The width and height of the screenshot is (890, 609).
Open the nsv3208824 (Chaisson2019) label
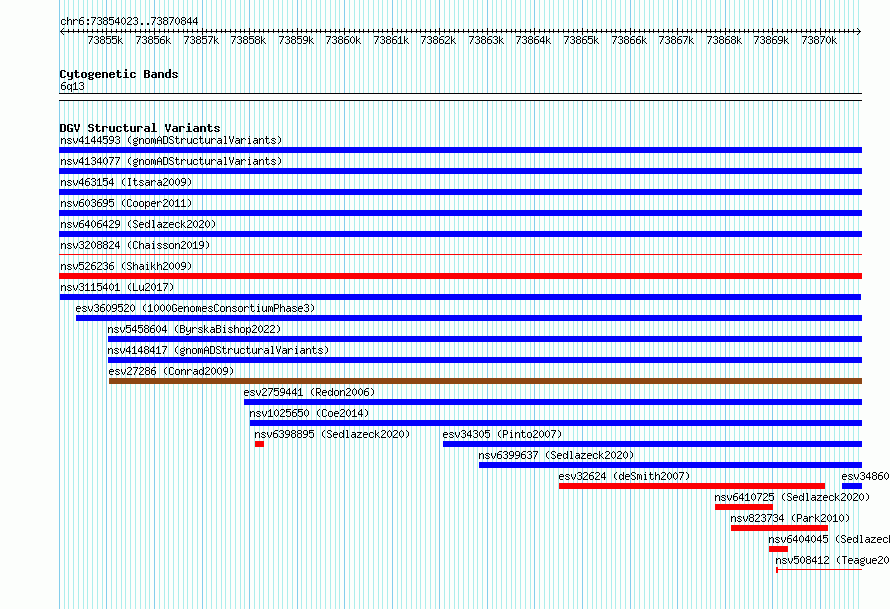(x=135, y=245)
